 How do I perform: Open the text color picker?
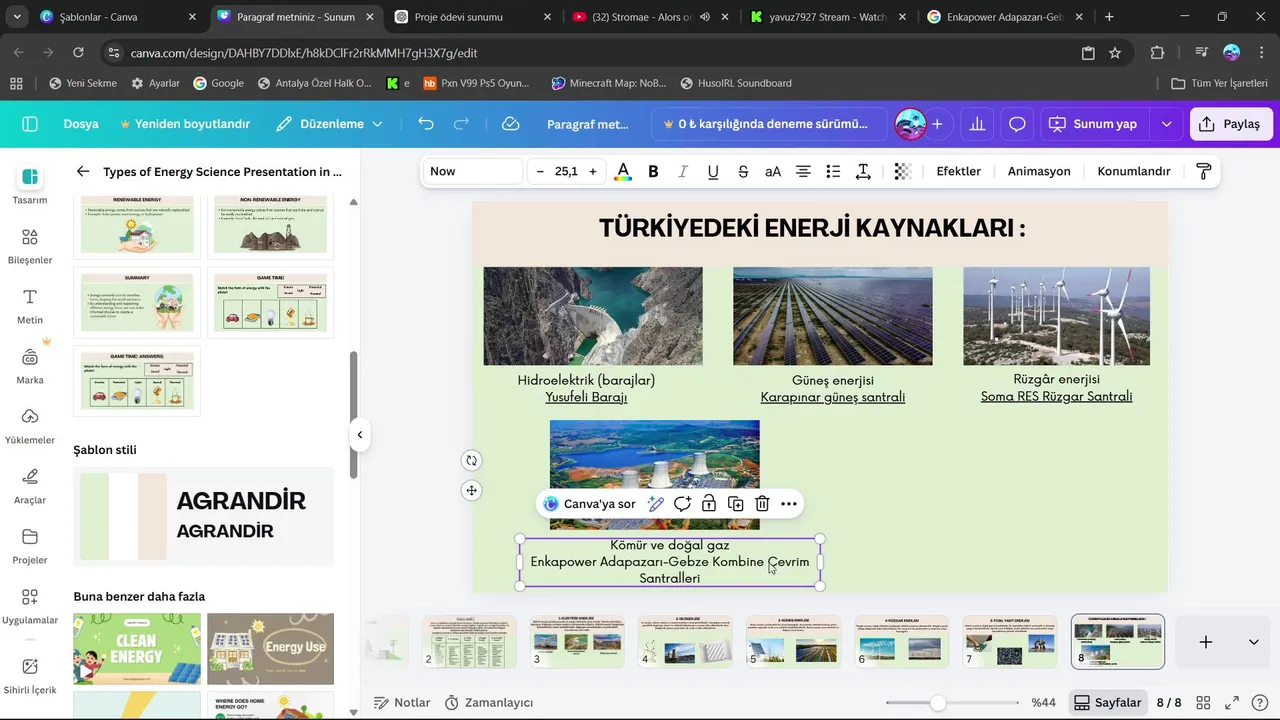point(623,172)
